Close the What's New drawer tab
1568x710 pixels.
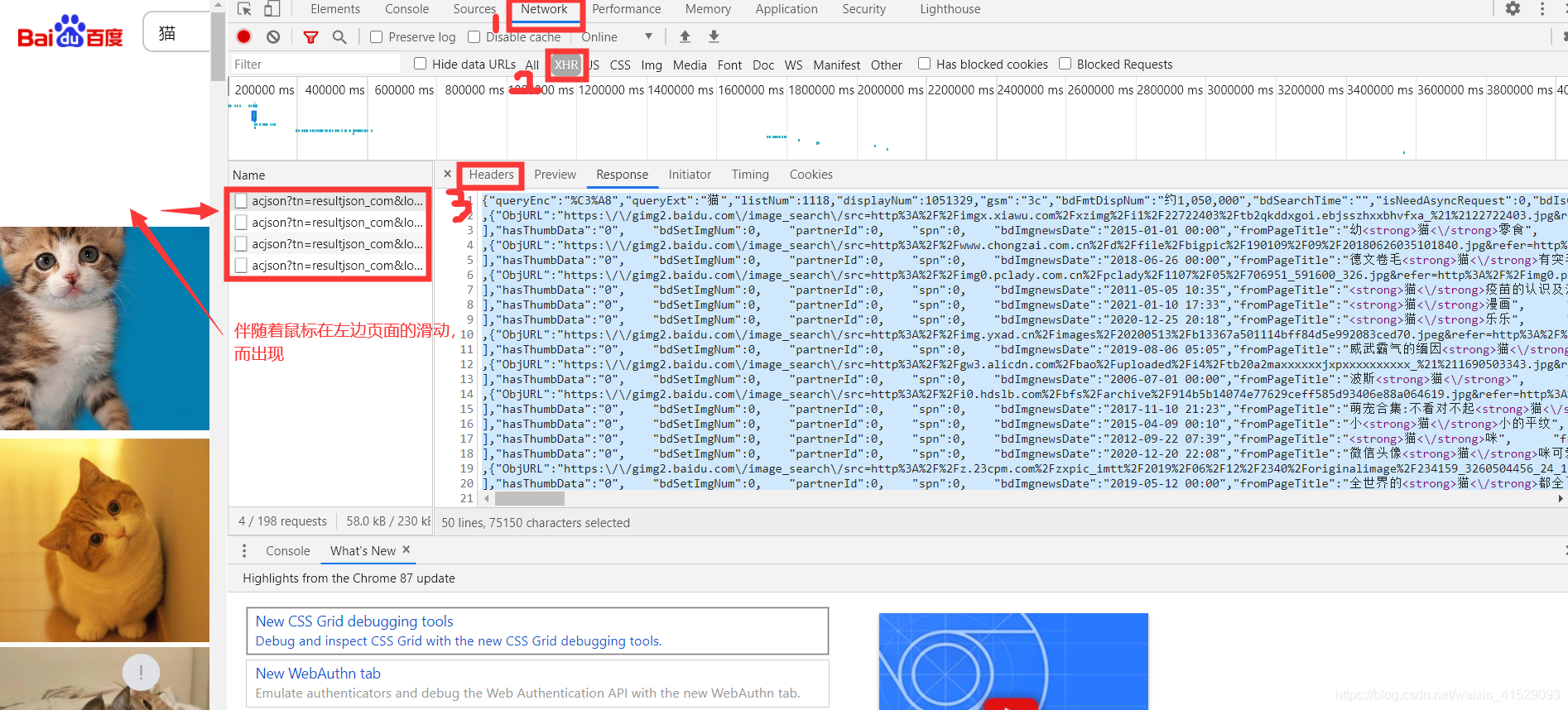coord(406,549)
